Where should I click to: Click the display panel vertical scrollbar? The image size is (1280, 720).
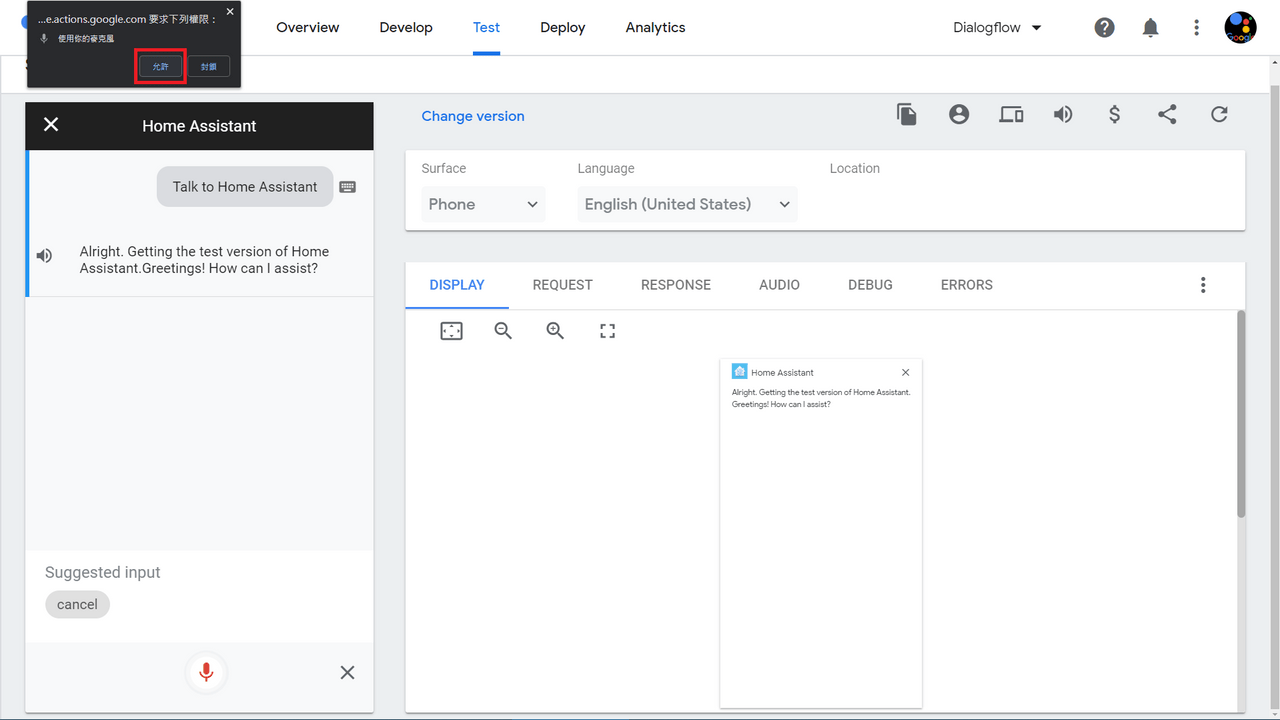1241,414
